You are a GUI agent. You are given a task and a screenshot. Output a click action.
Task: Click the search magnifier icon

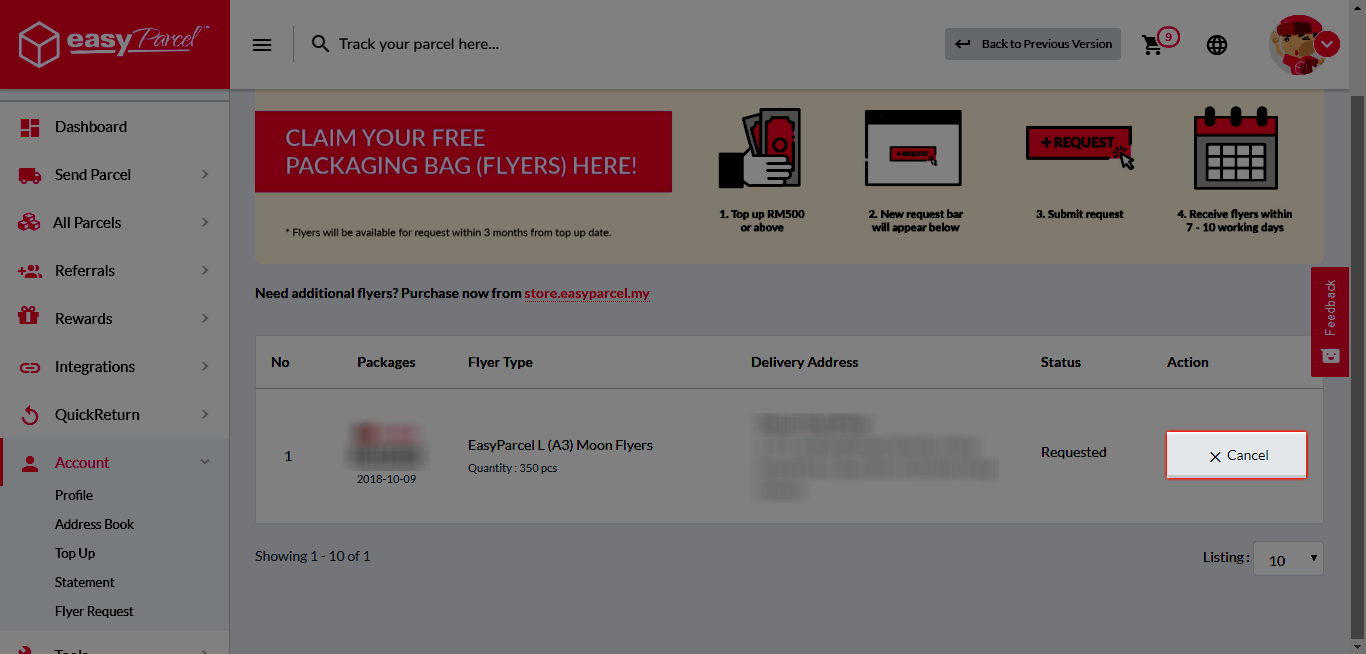(320, 44)
